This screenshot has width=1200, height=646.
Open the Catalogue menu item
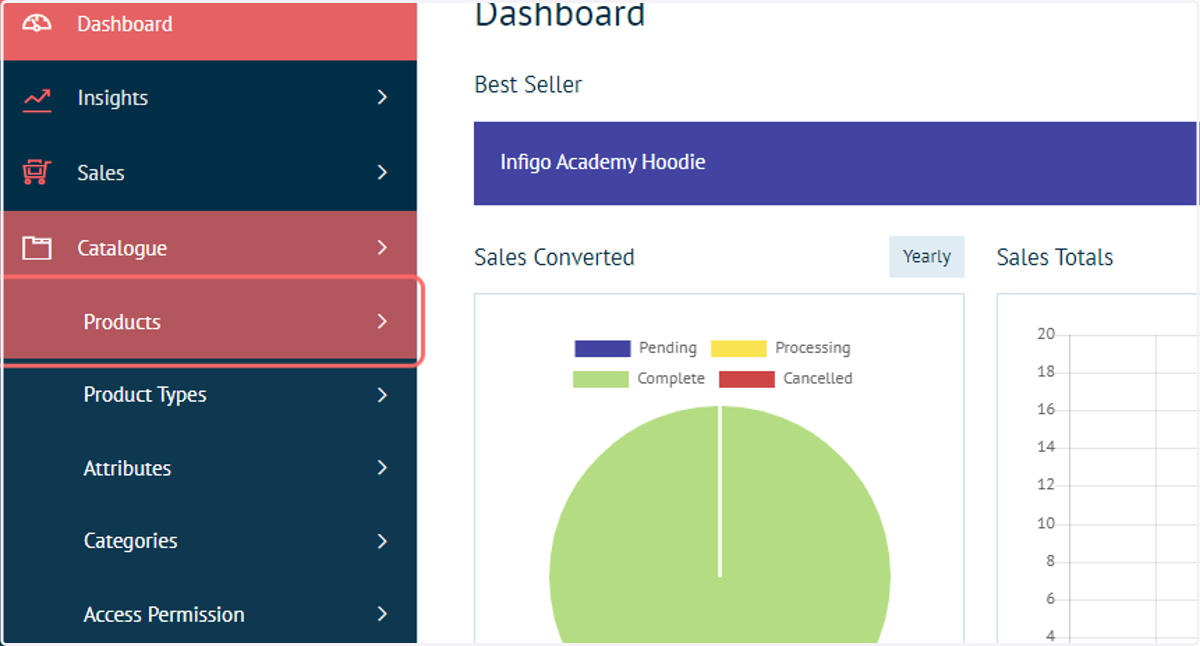(210, 247)
